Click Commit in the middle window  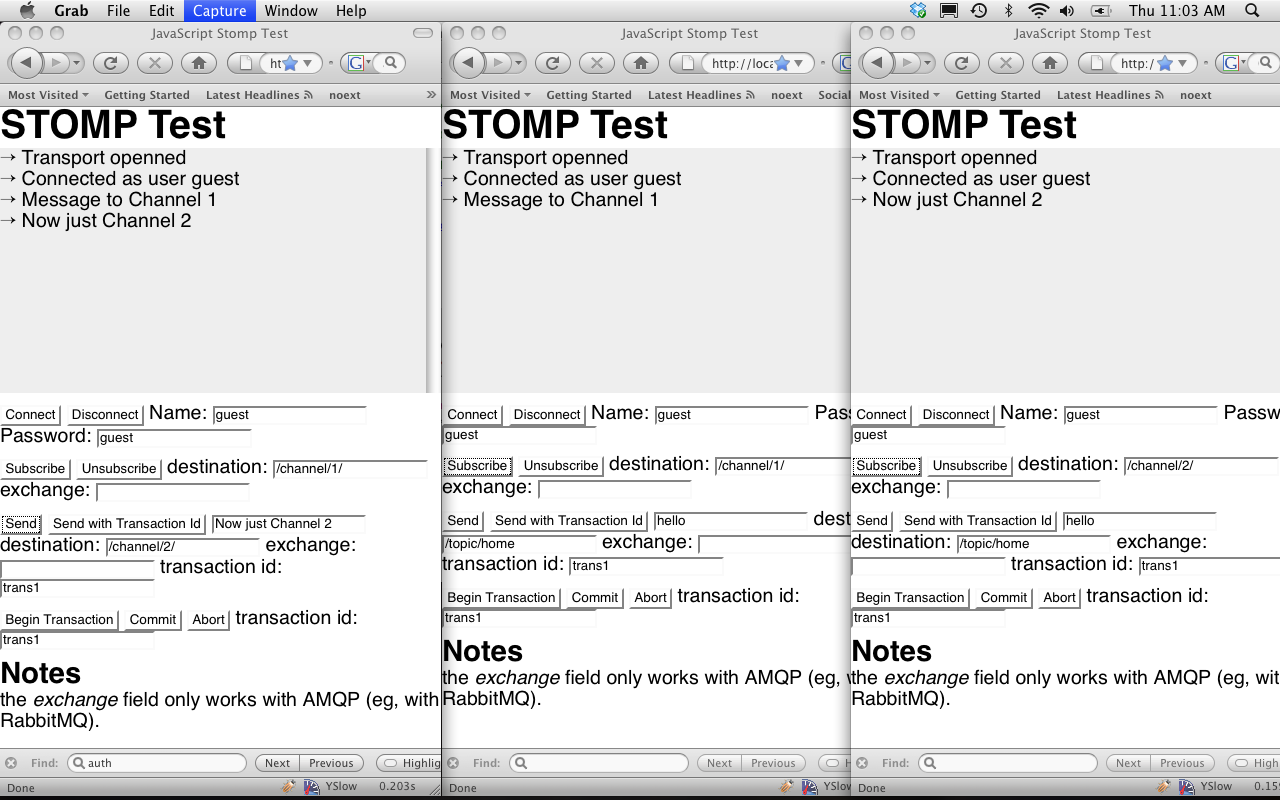point(595,597)
